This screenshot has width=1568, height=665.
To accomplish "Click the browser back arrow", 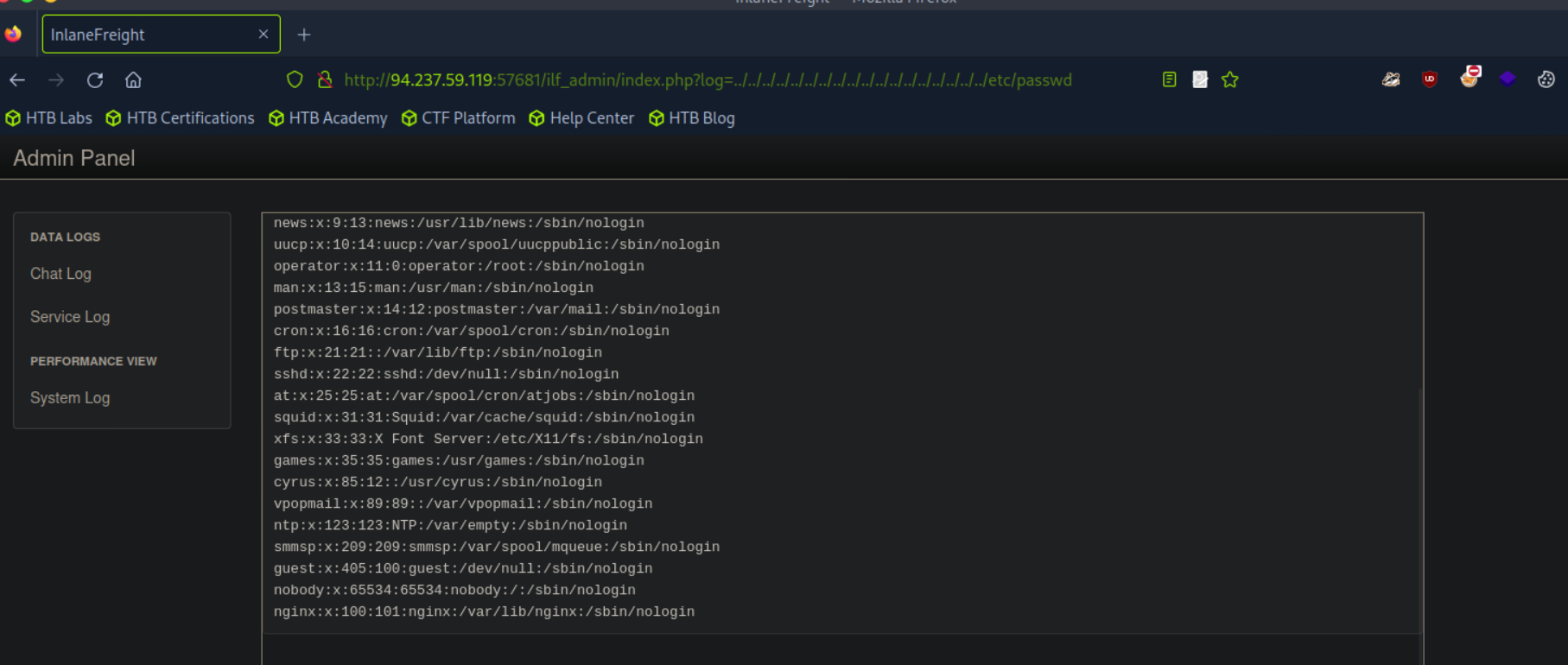I will [x=17, y=80].
